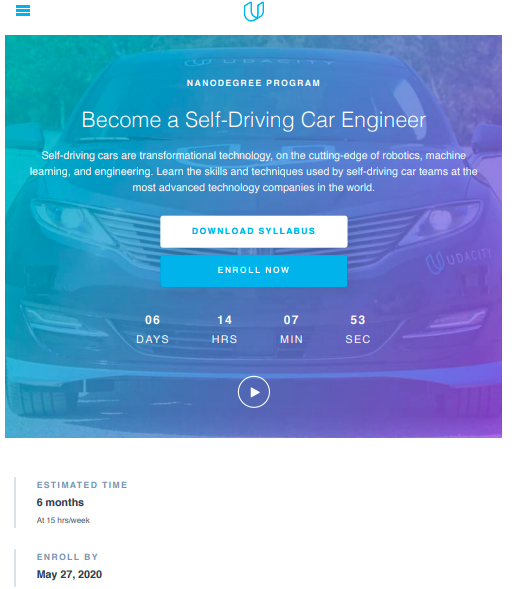This screenshot has width=519, height=589.
Task: Select the 07 Min countdown value
Action: coord(291,320)
